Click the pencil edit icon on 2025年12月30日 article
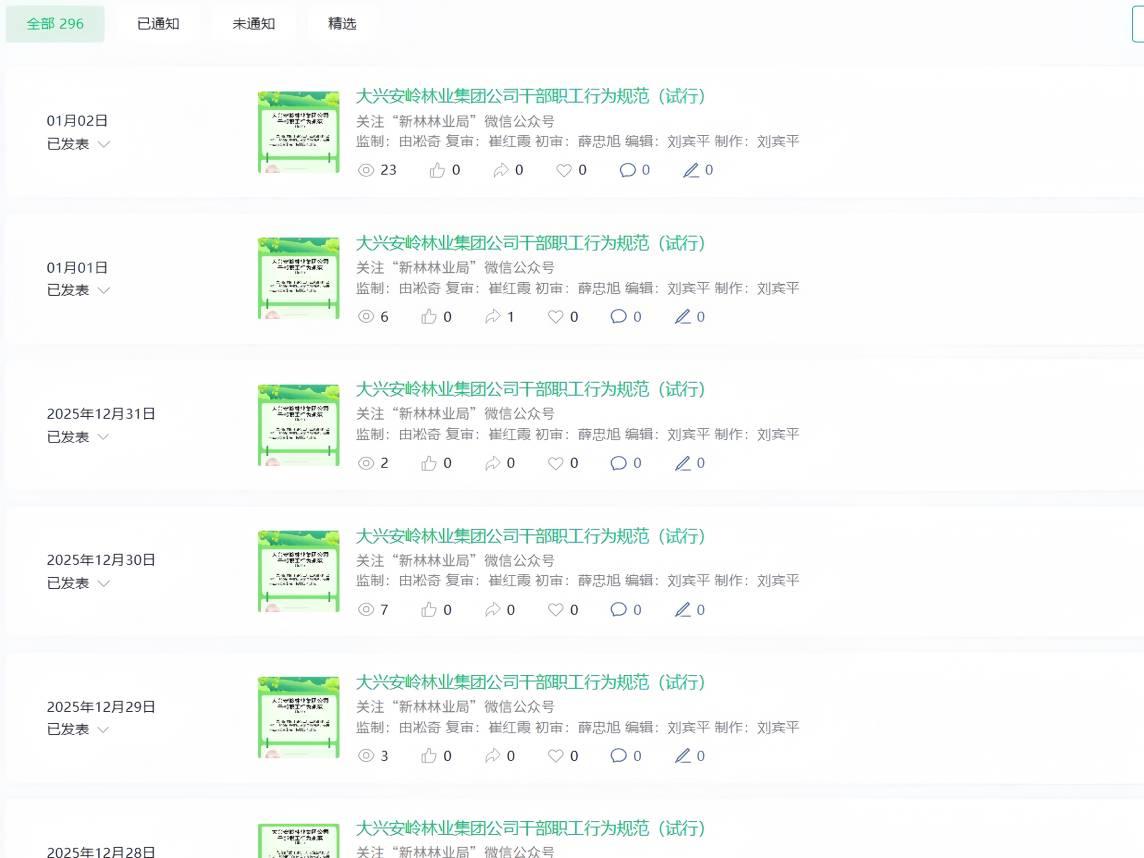The width and height of the screenshot is (1144, 858). pos(683,610)
